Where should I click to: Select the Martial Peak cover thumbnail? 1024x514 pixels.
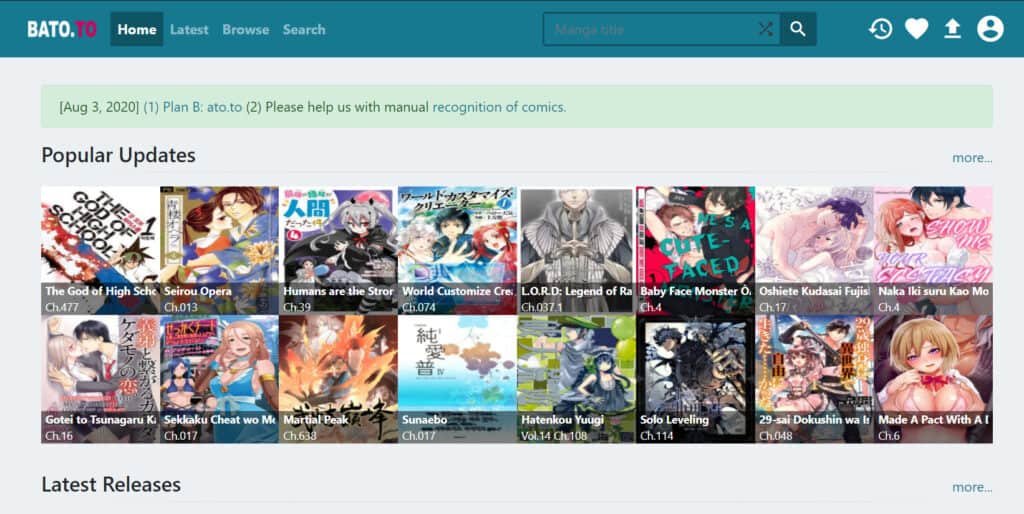point(338,378)
